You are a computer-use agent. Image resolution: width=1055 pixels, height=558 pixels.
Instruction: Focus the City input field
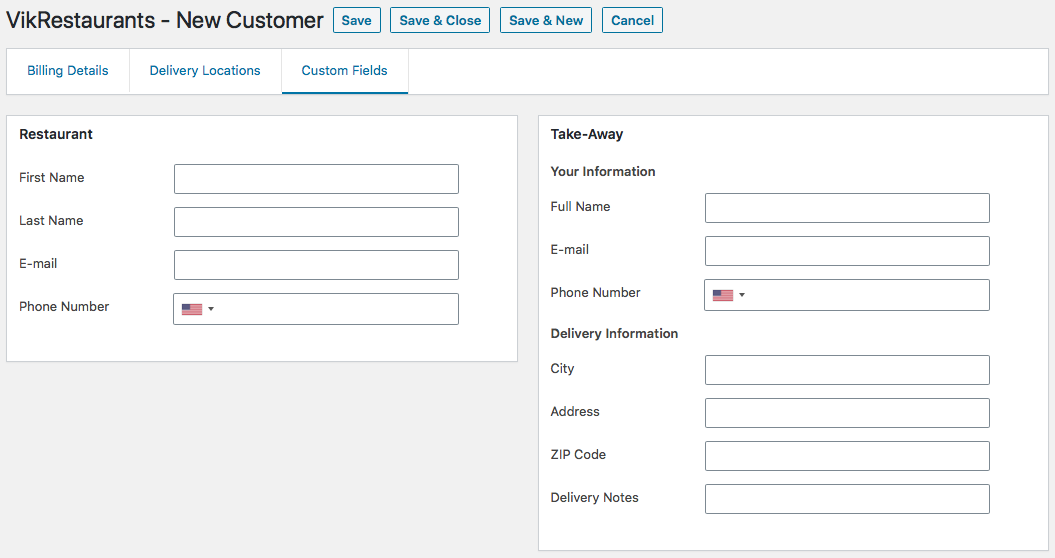click(x=847, y=370)
